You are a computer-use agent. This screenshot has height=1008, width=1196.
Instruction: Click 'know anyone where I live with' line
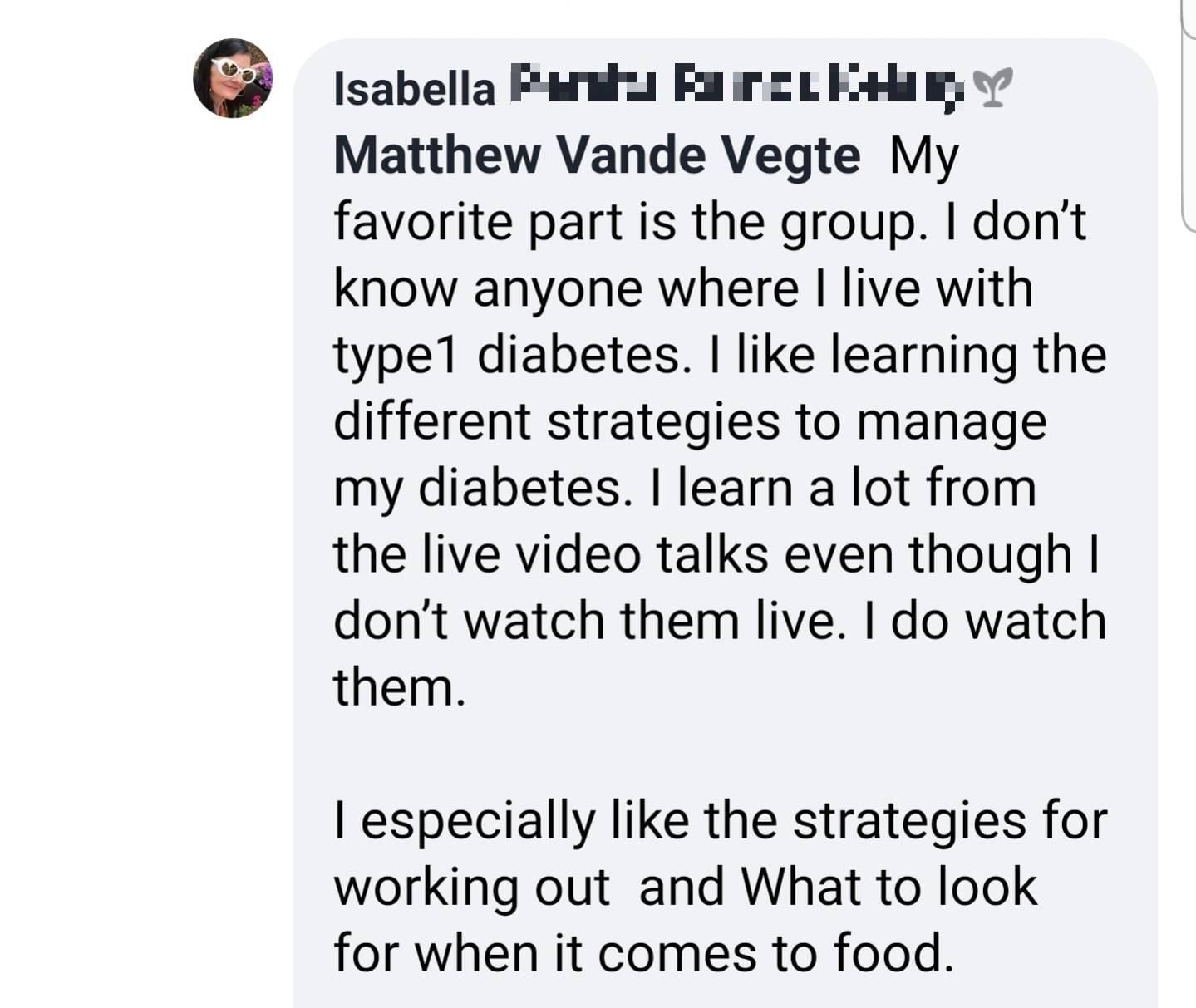(683, 289)
